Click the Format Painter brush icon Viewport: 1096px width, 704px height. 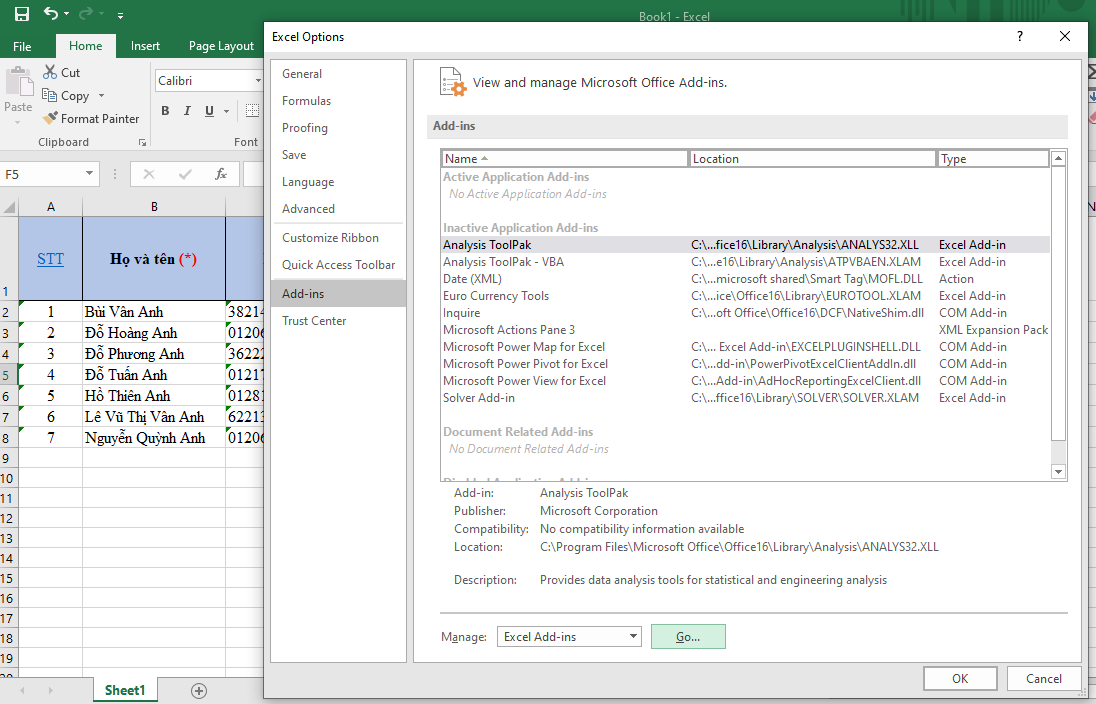50,118
